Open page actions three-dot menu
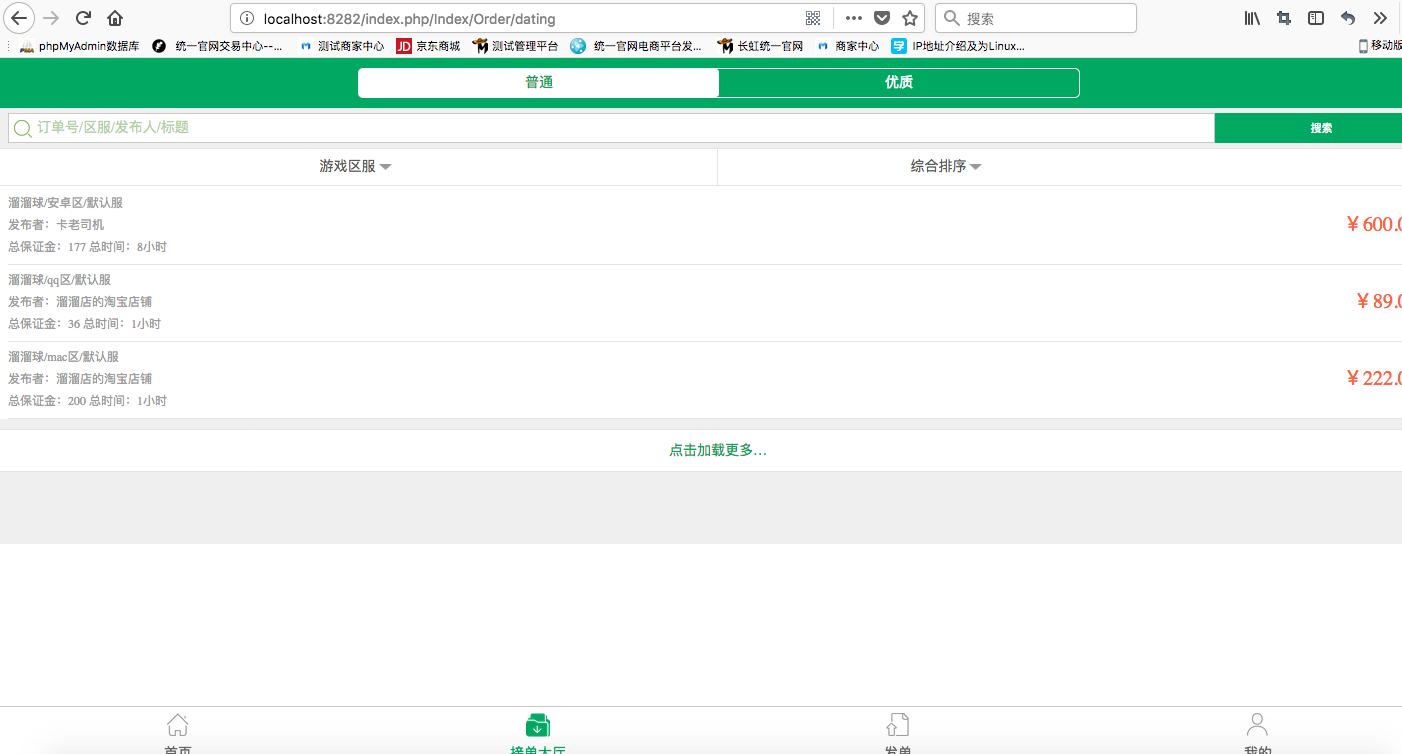1402x754 pixels. click(853, 18)
